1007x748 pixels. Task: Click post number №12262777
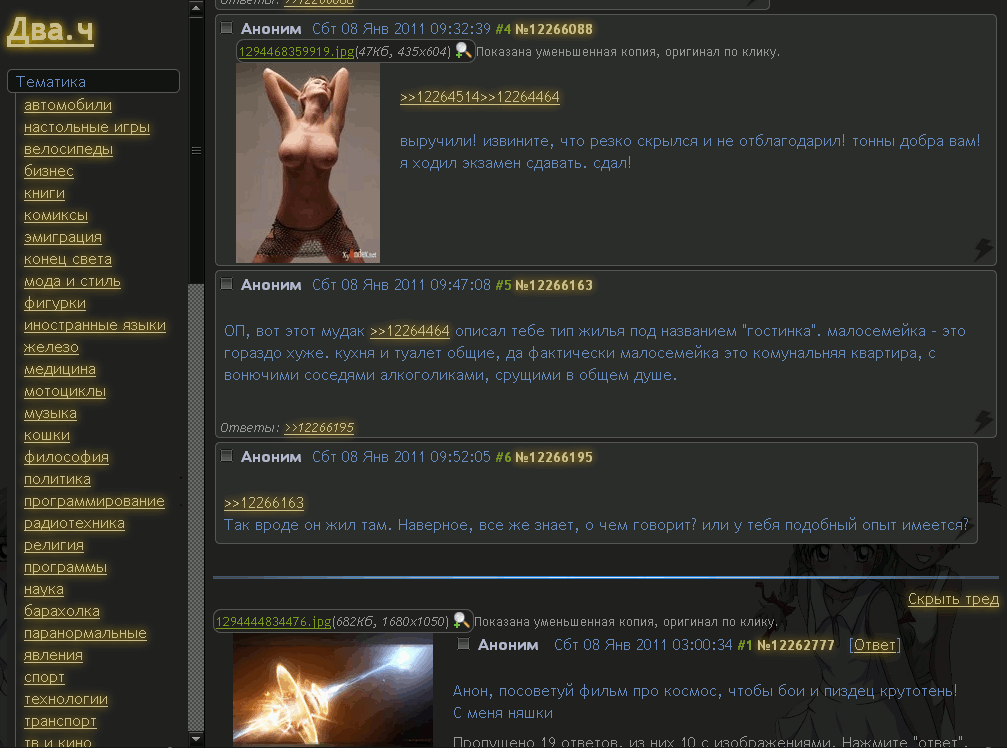click(x=796, y=645)
